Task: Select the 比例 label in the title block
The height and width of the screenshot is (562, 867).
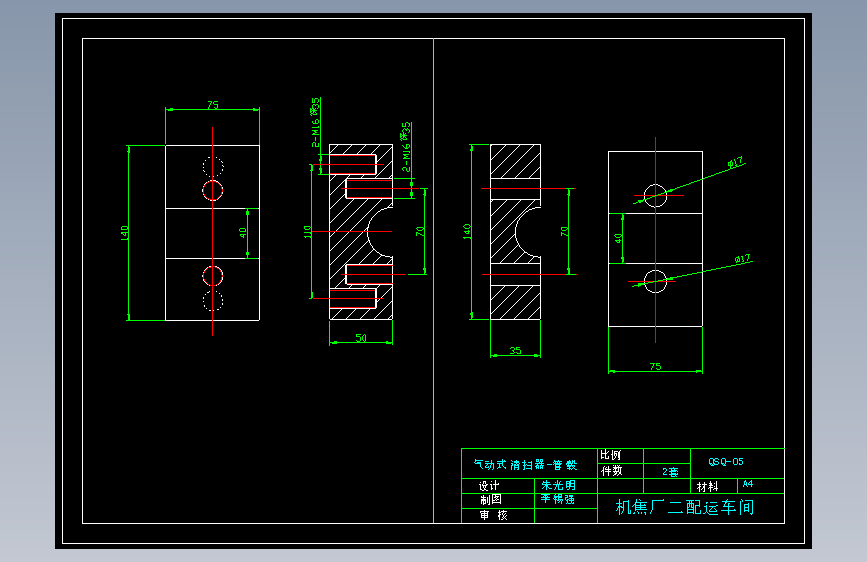Action: point(611,455)
